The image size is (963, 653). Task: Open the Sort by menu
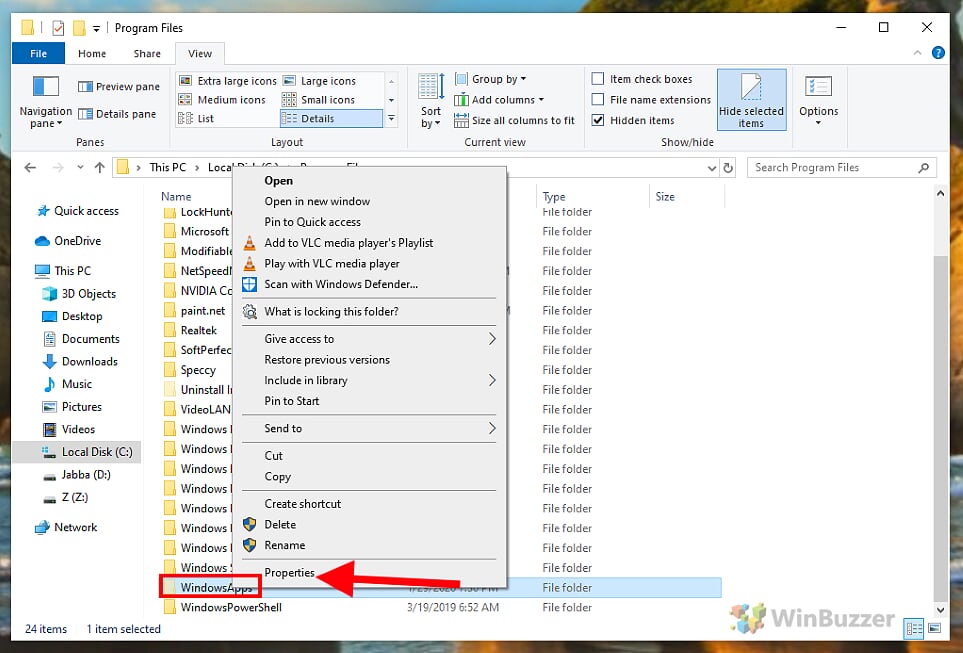click(431, 101)
